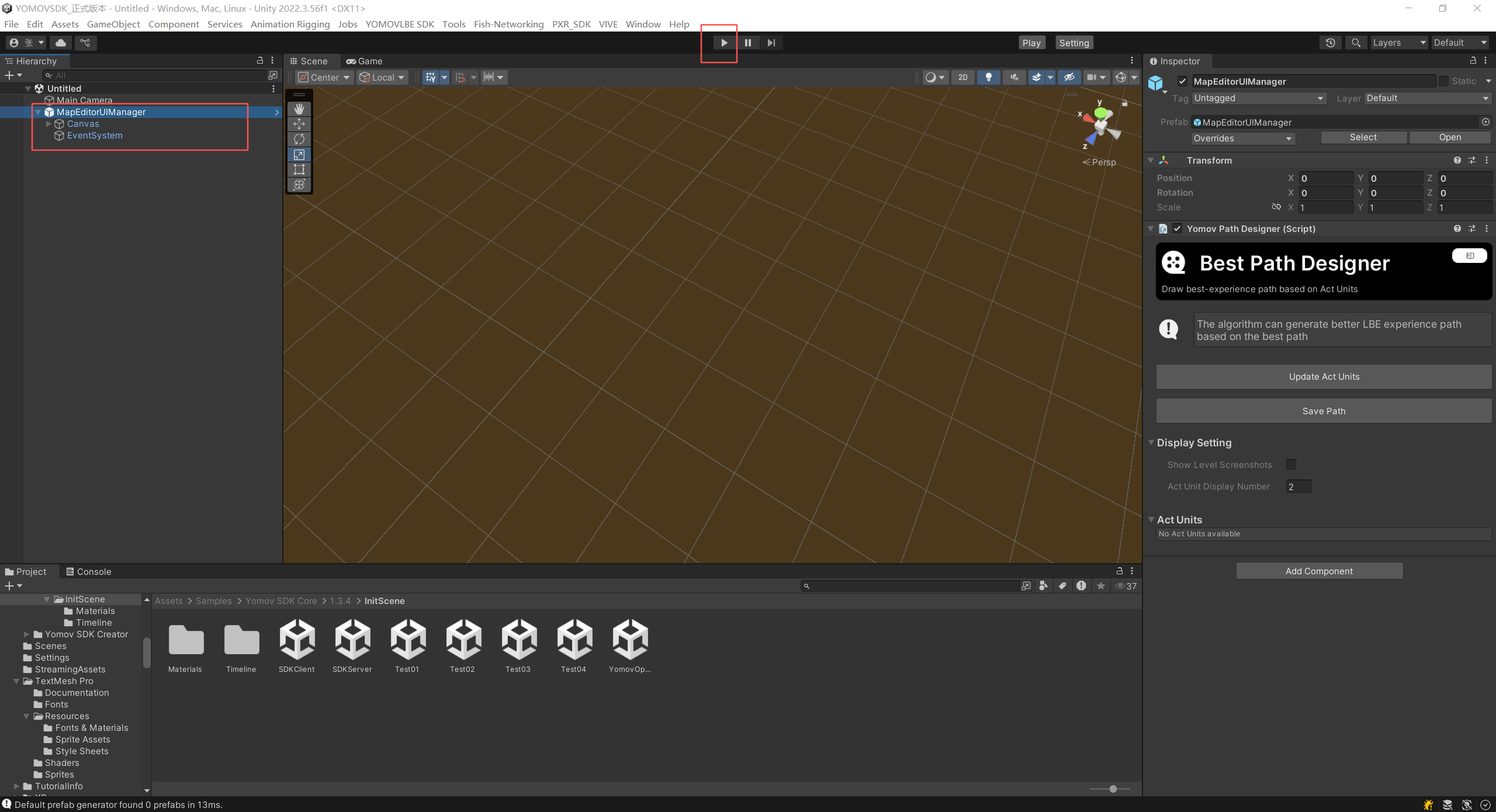The width and height of the screenshot is (1496, 812).
Task: Click the Update Act Units button
Action: point(1324,377)
